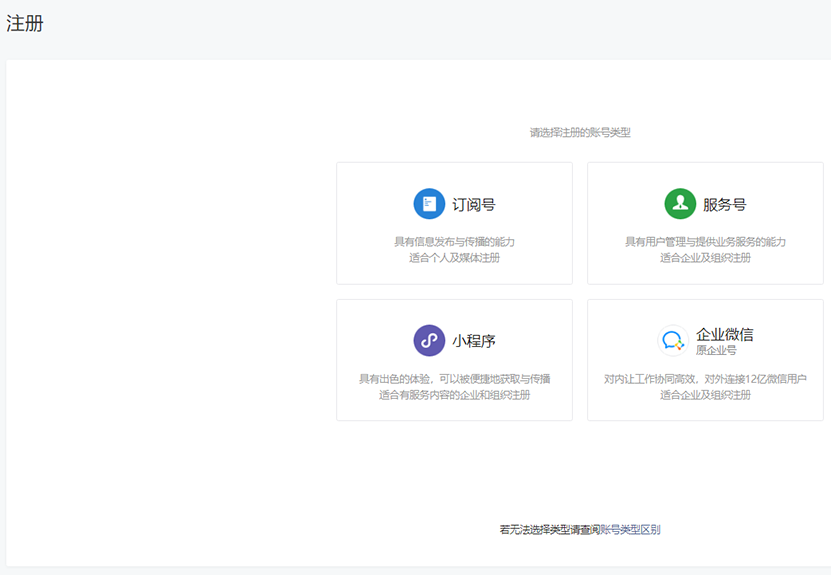Open the 账号类型区别 link
This screenshot has width=831, height=575.
point(630,530)
